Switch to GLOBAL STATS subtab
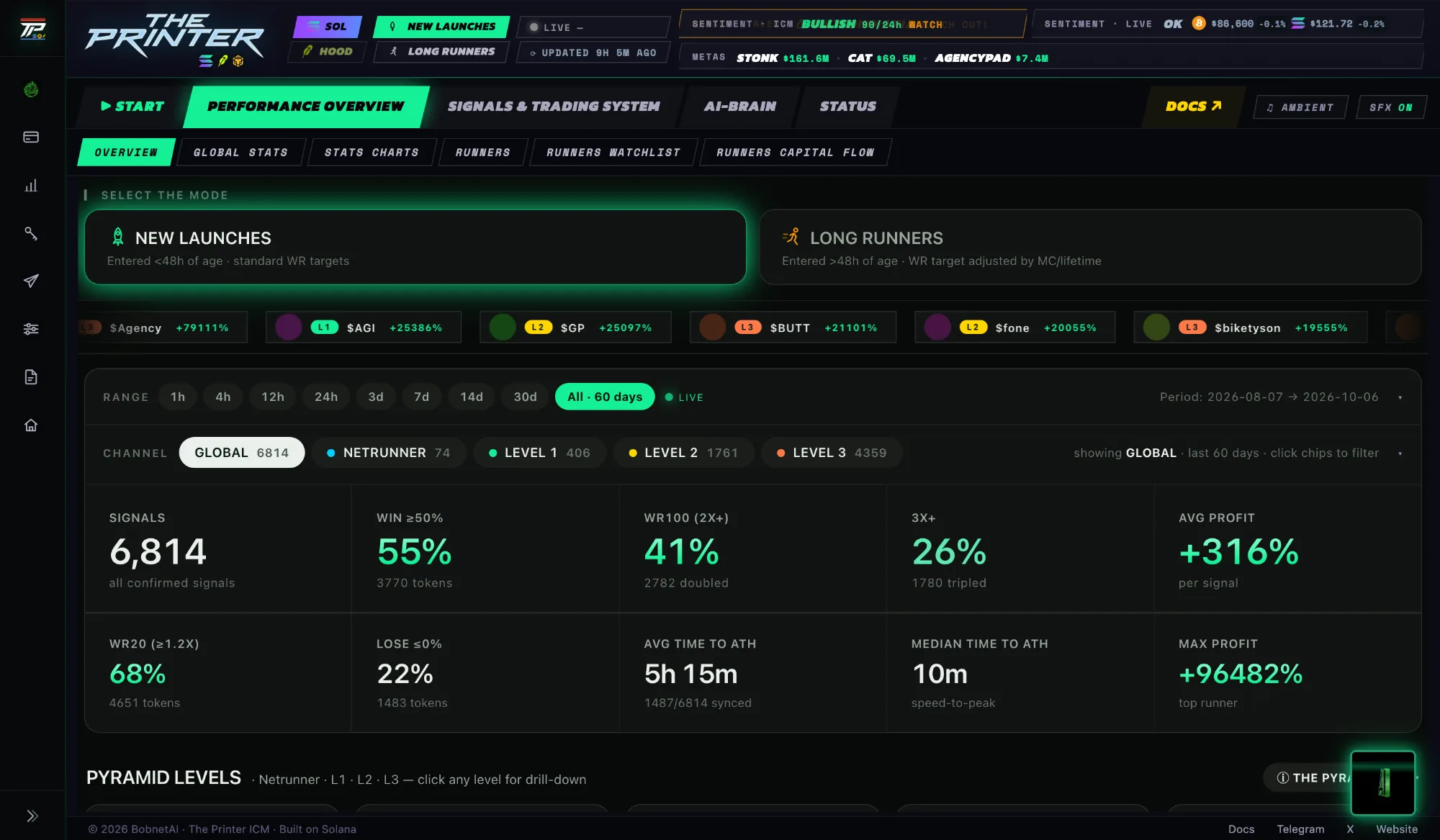1440x840 pixels. click(x=240, y=153)
